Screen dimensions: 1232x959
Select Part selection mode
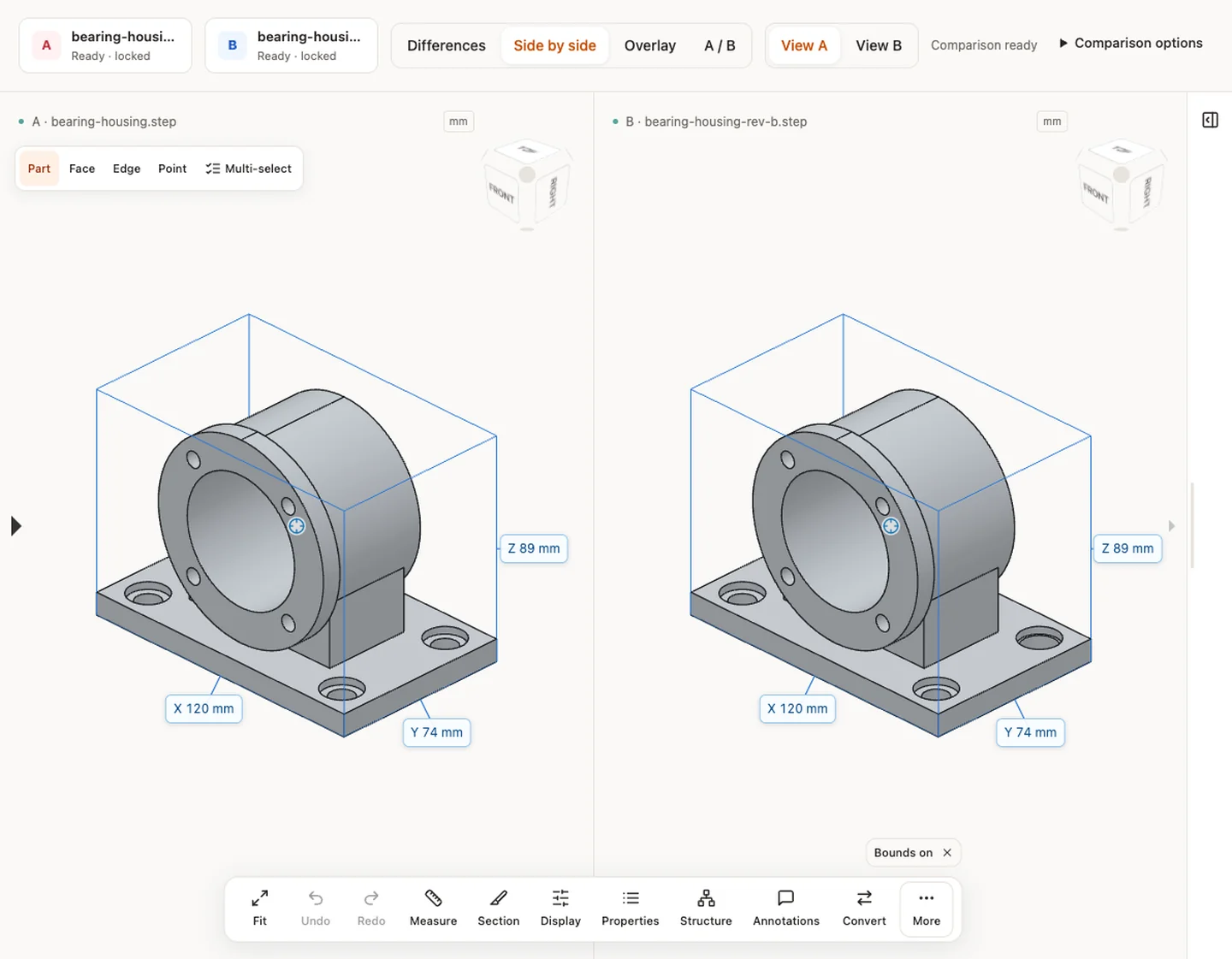[x=38, y=169]
